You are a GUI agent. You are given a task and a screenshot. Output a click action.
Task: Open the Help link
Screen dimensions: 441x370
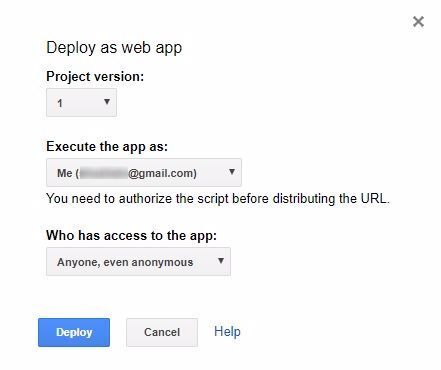[227, 332]
